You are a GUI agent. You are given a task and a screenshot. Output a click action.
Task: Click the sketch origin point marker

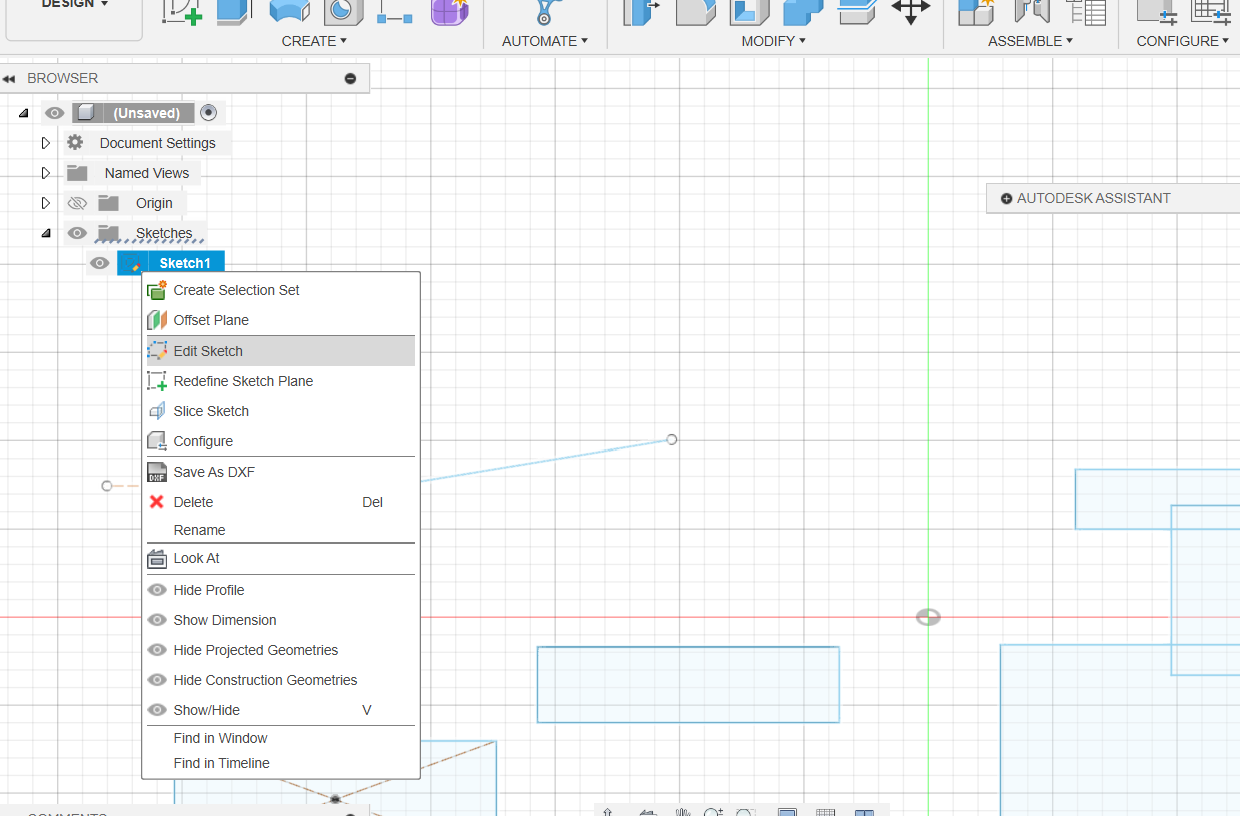pyautogui.click(x=928, y=617)
